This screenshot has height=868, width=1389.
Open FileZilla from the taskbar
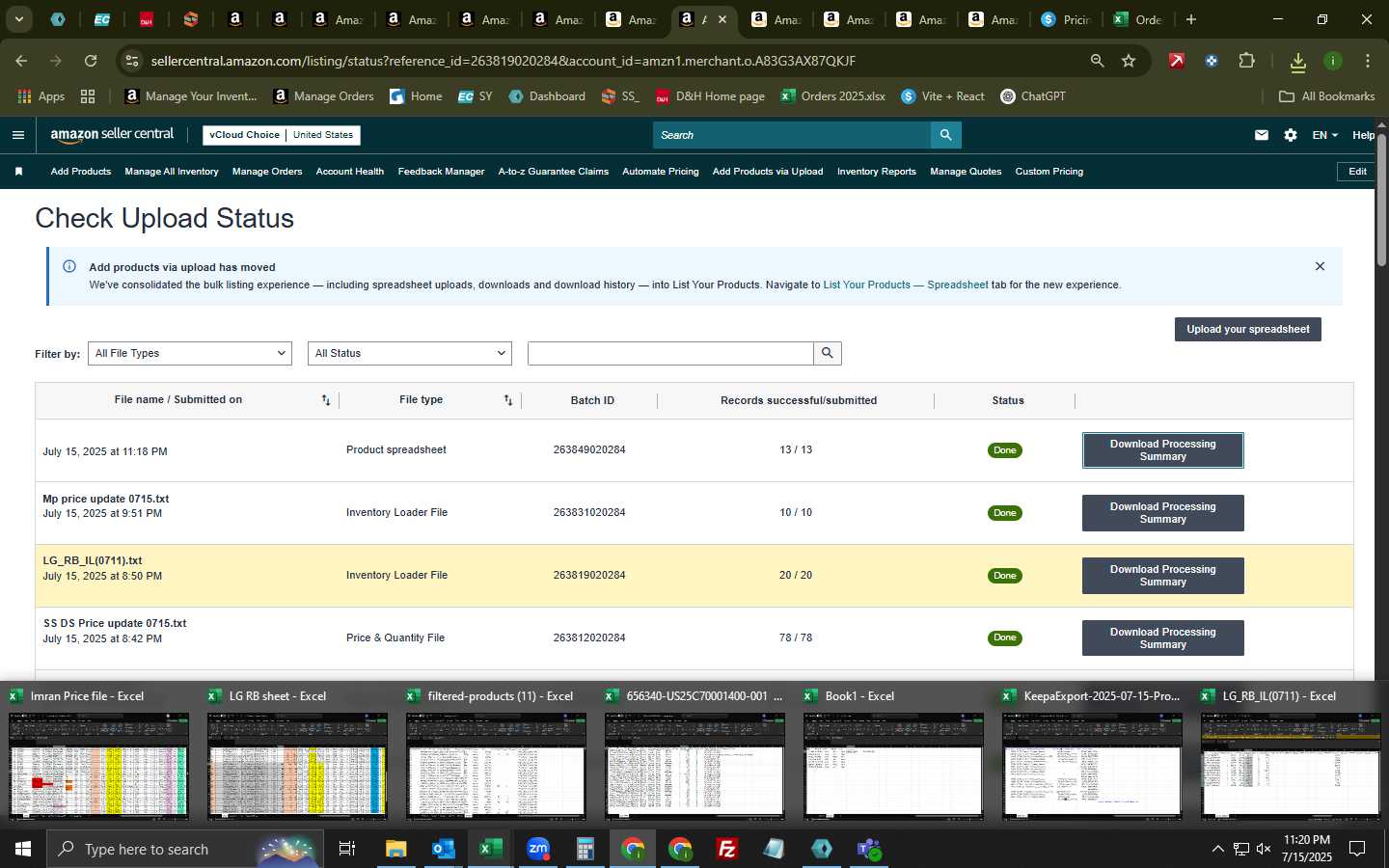[727, 849]
